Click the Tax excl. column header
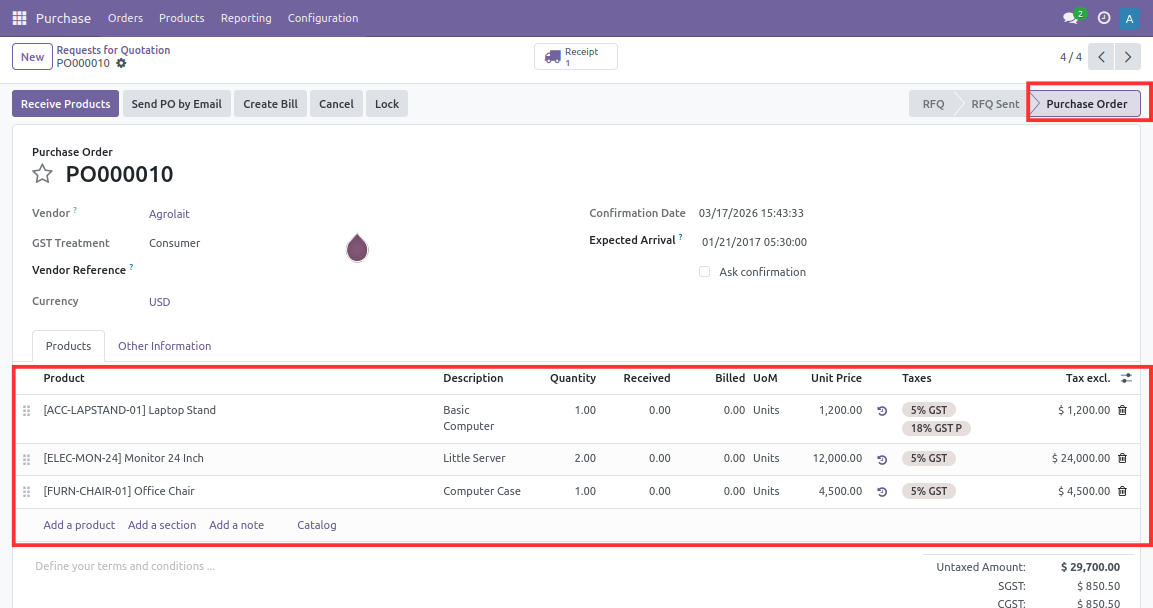This screenshot has width=1153, height=608. (x=1088, y=378)
